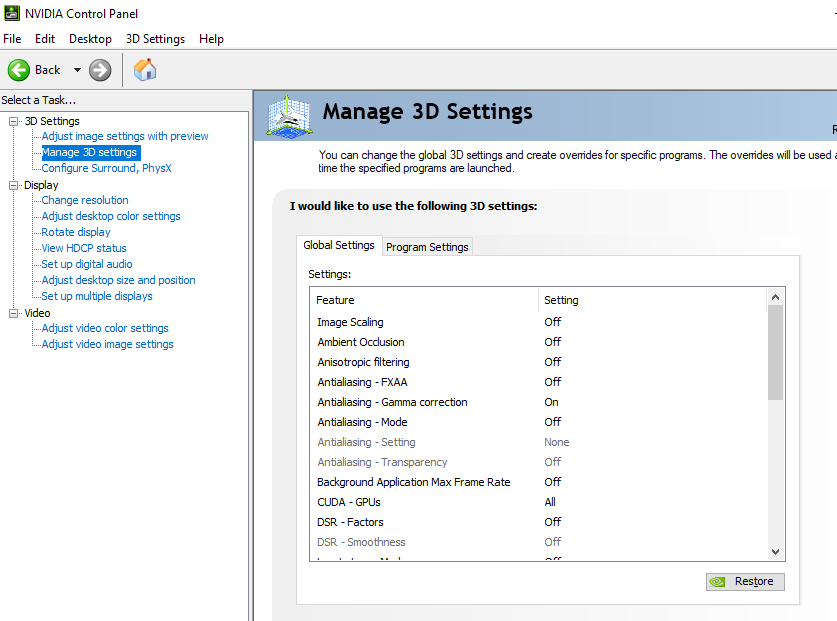Image resolution: width=837 pixels, height=621 pixels.
Task: Open Set up digital audio page
Action: (x=87, y=264)
